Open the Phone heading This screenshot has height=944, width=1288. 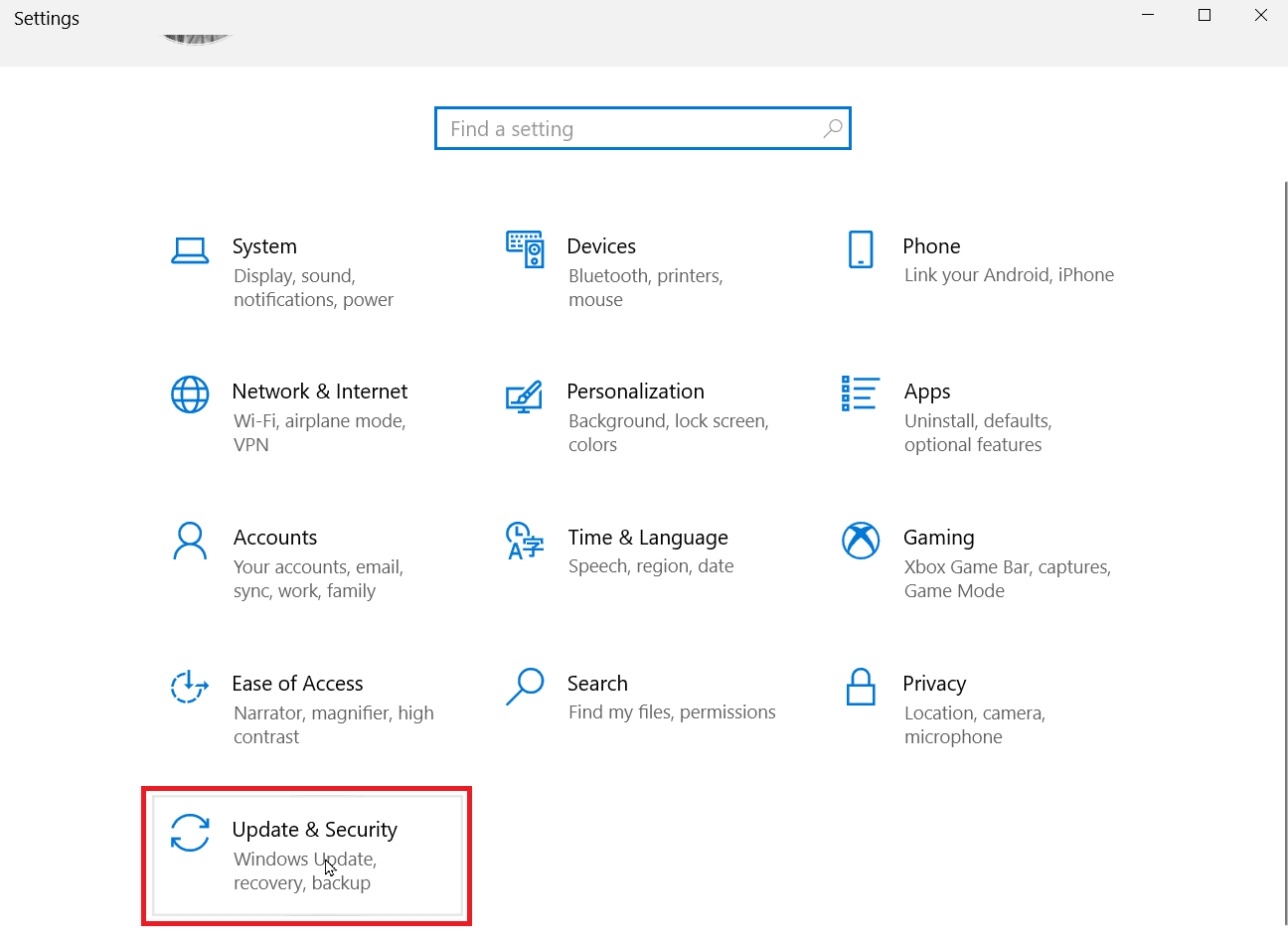[x=931, y=246]
